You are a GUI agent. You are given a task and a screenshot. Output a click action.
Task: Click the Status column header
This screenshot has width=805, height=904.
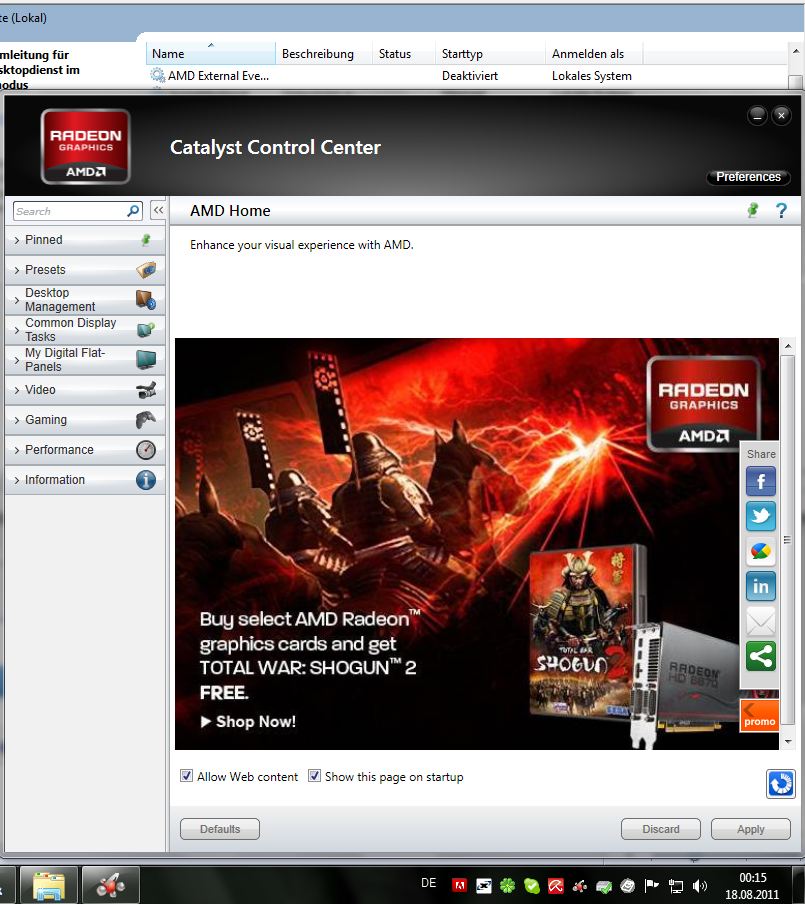tap(404, 54)
